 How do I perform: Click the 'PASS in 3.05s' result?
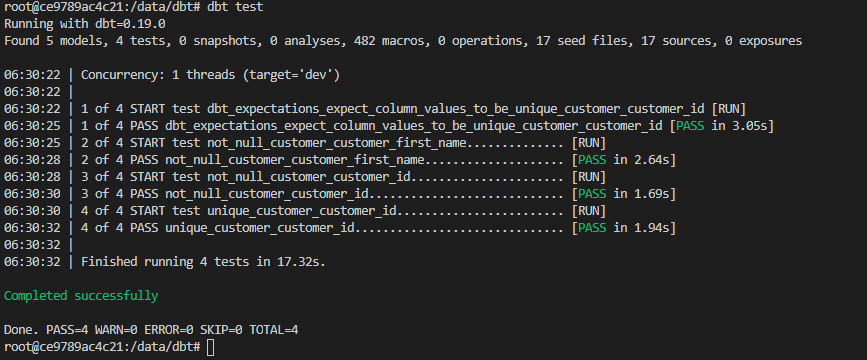coord(721,126)
